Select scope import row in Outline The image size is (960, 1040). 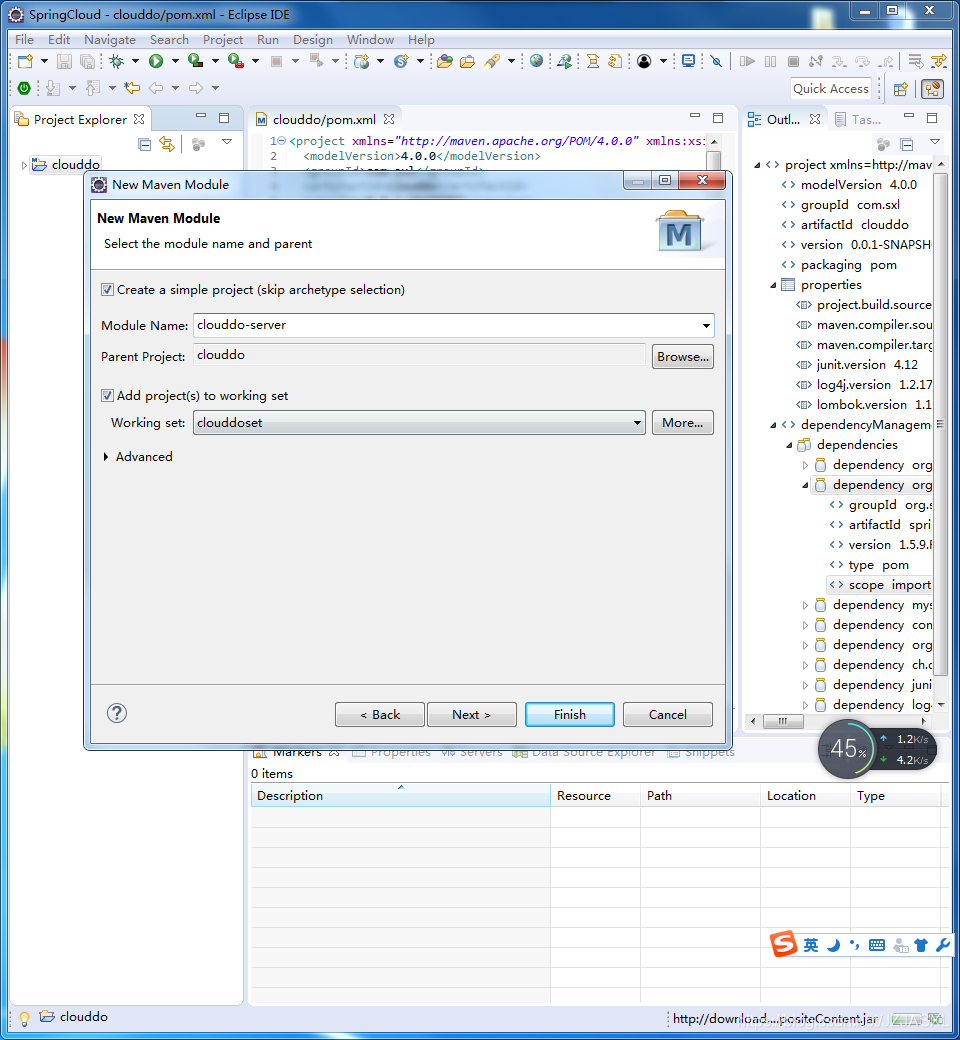point(880,585)
